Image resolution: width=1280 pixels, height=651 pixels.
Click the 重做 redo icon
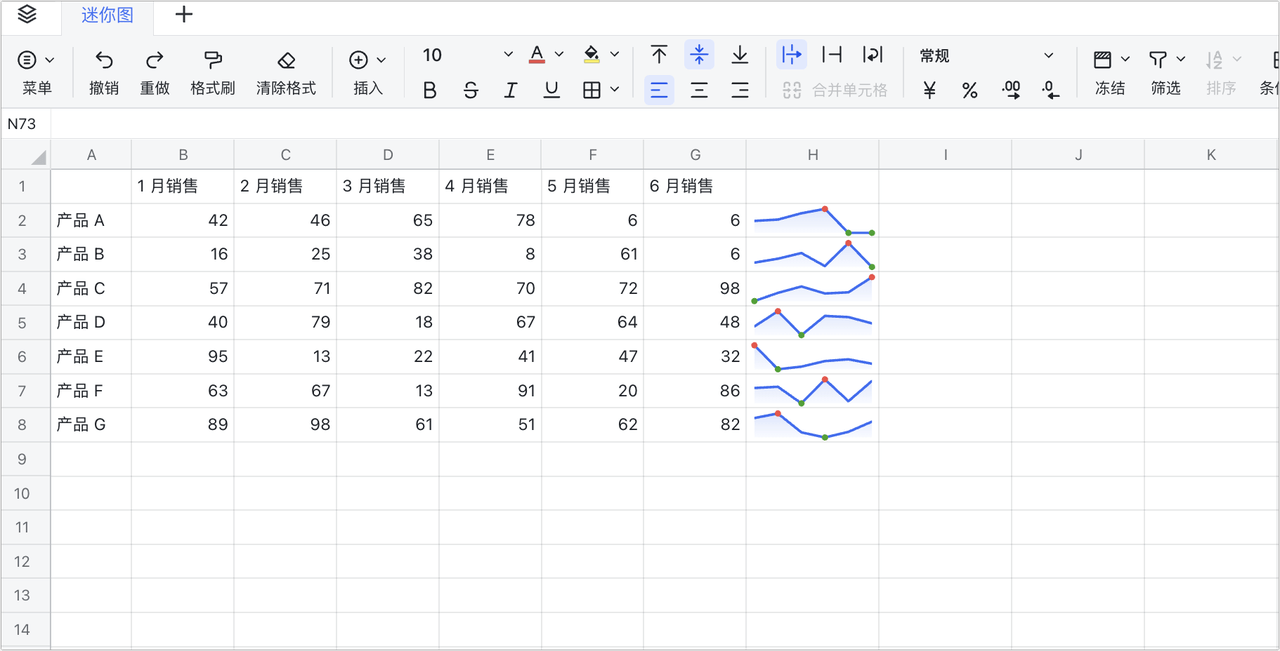(155, 60)
